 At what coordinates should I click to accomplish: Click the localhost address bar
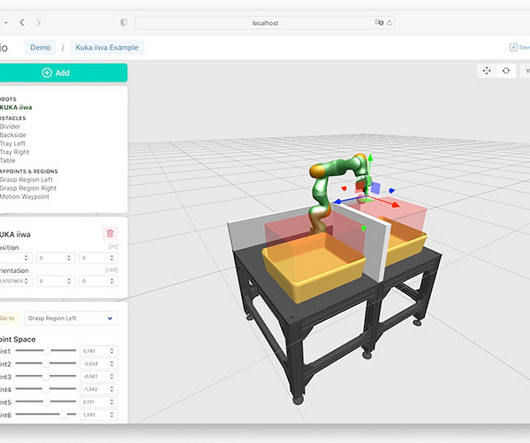point(265,23)
